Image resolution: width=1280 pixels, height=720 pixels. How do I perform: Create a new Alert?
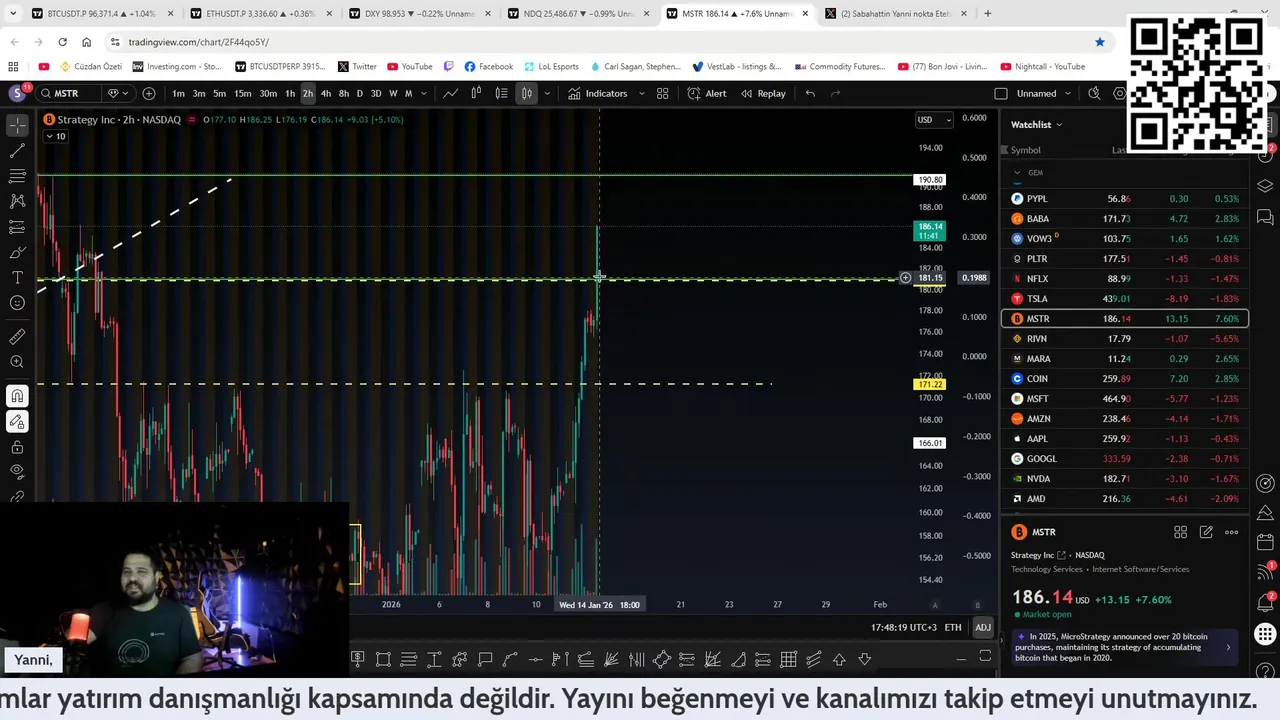click(707, 93)
